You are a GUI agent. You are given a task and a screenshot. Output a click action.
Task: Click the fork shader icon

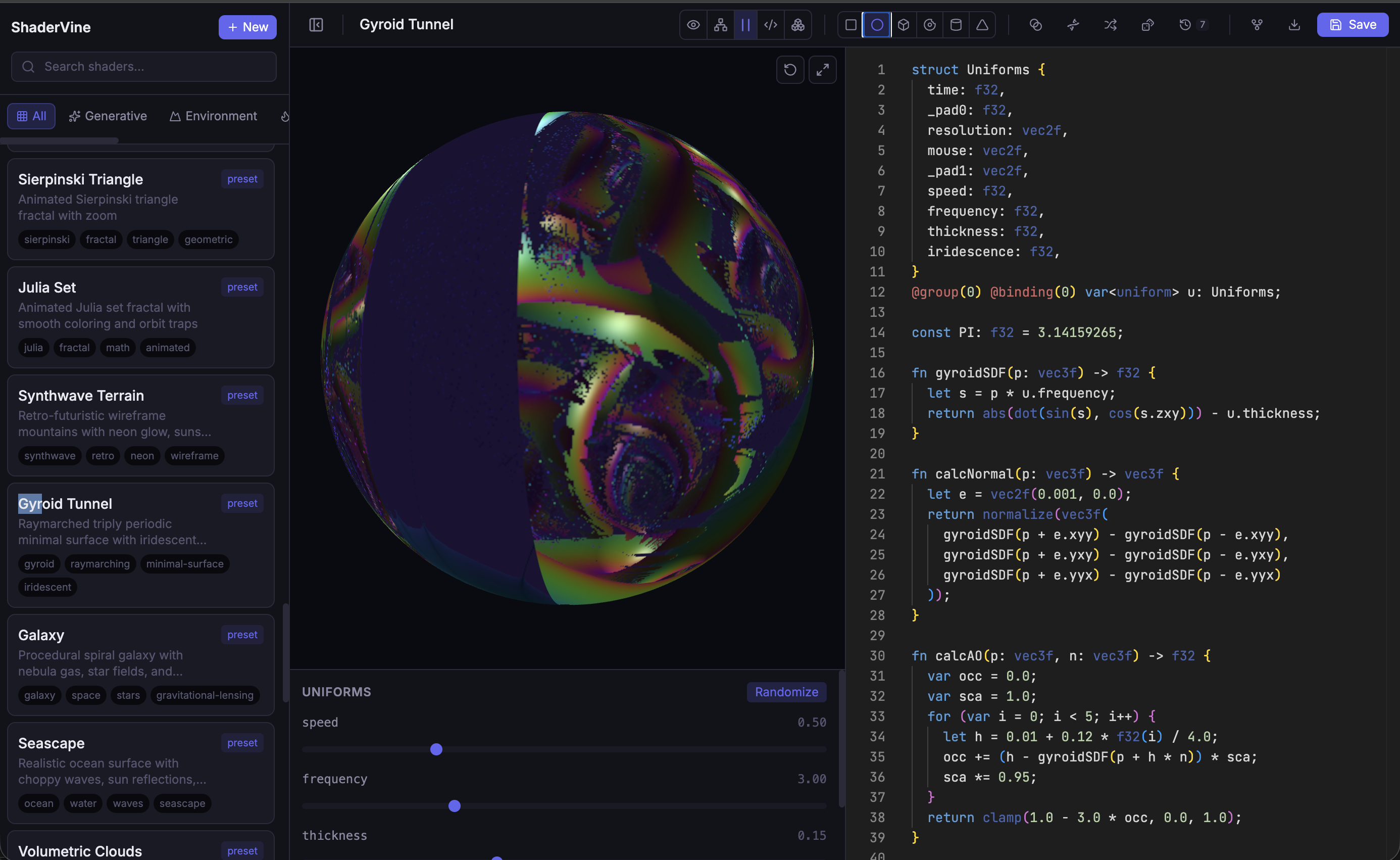pos(1257,25)
